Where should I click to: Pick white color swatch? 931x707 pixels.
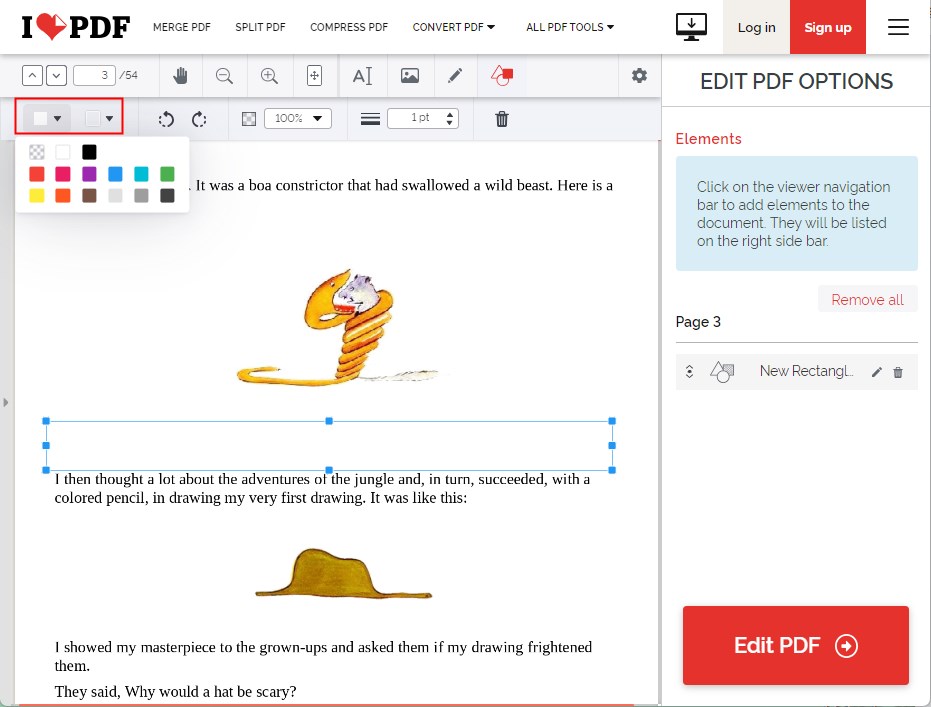pos(63,153)
